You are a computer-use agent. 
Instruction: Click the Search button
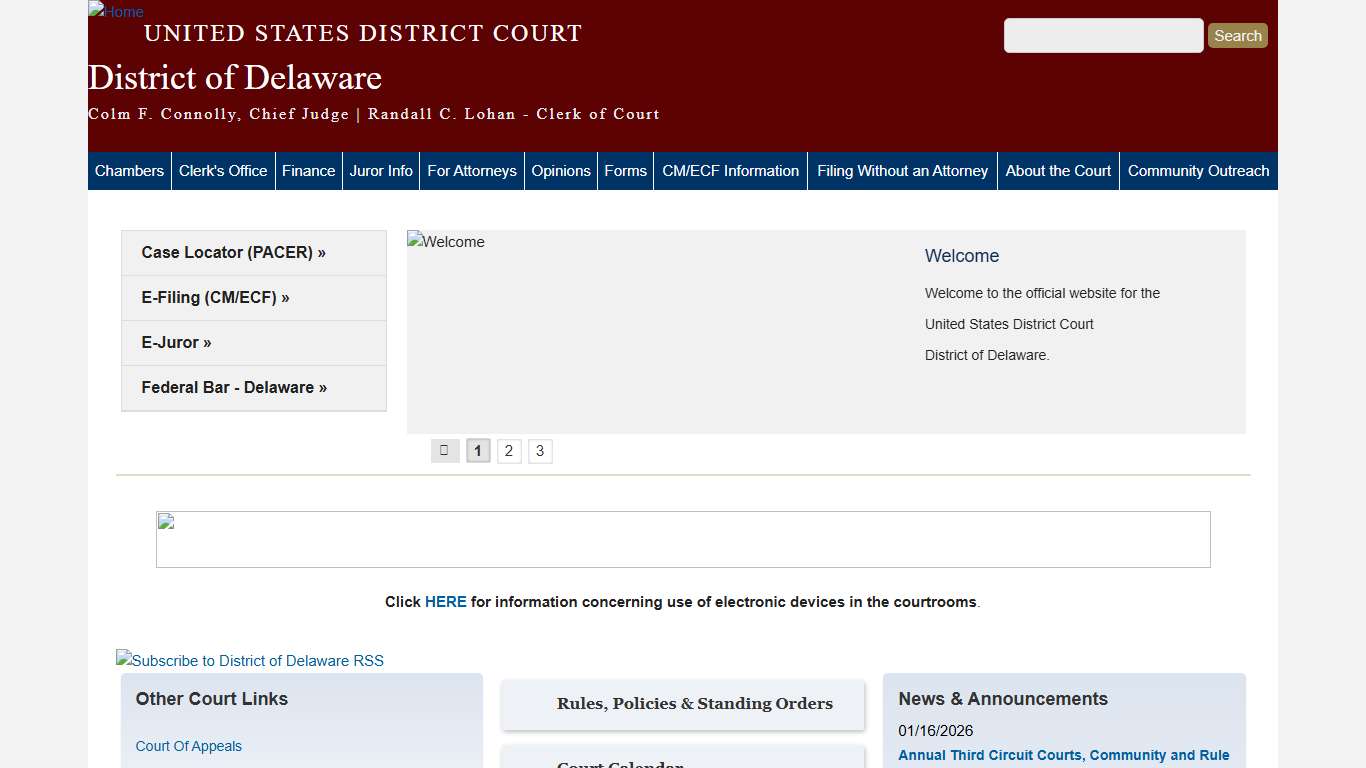(1237, 35)
